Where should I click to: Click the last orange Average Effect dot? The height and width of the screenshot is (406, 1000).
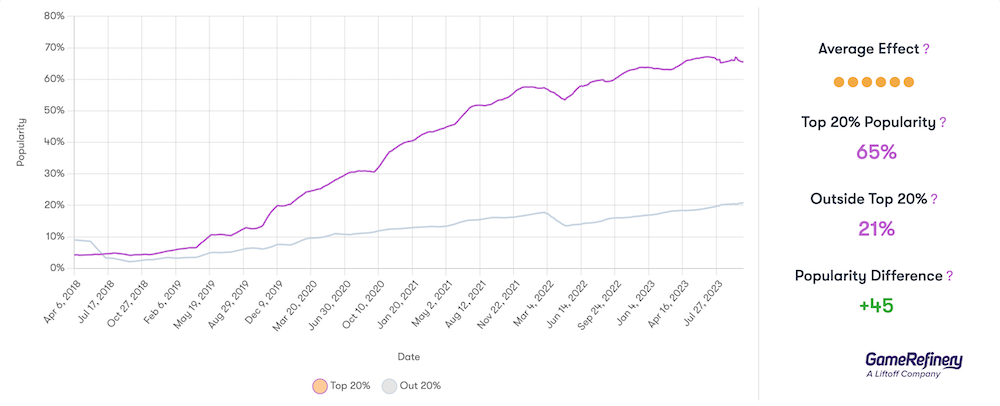909,82
